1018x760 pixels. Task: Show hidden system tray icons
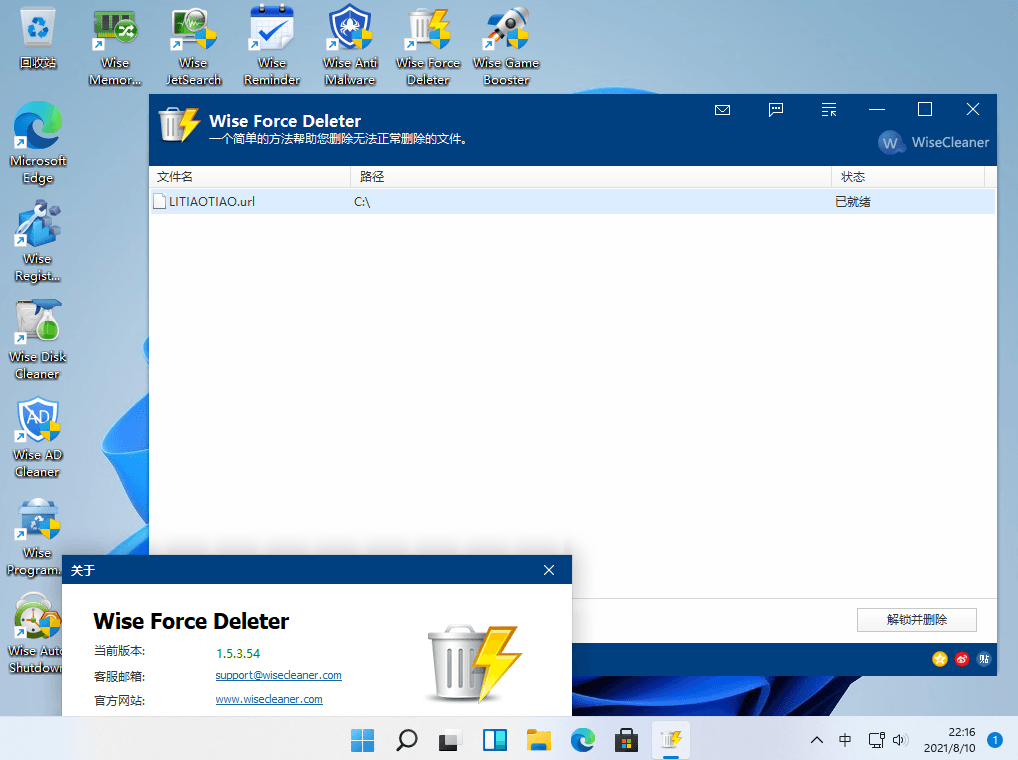(817, 740)
